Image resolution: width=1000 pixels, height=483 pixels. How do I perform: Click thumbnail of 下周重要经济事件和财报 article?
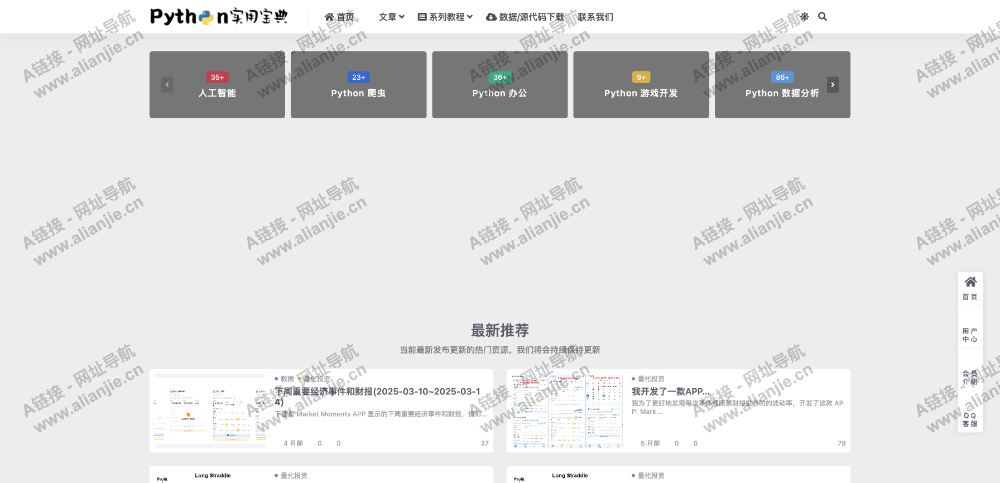pos(210,411)
